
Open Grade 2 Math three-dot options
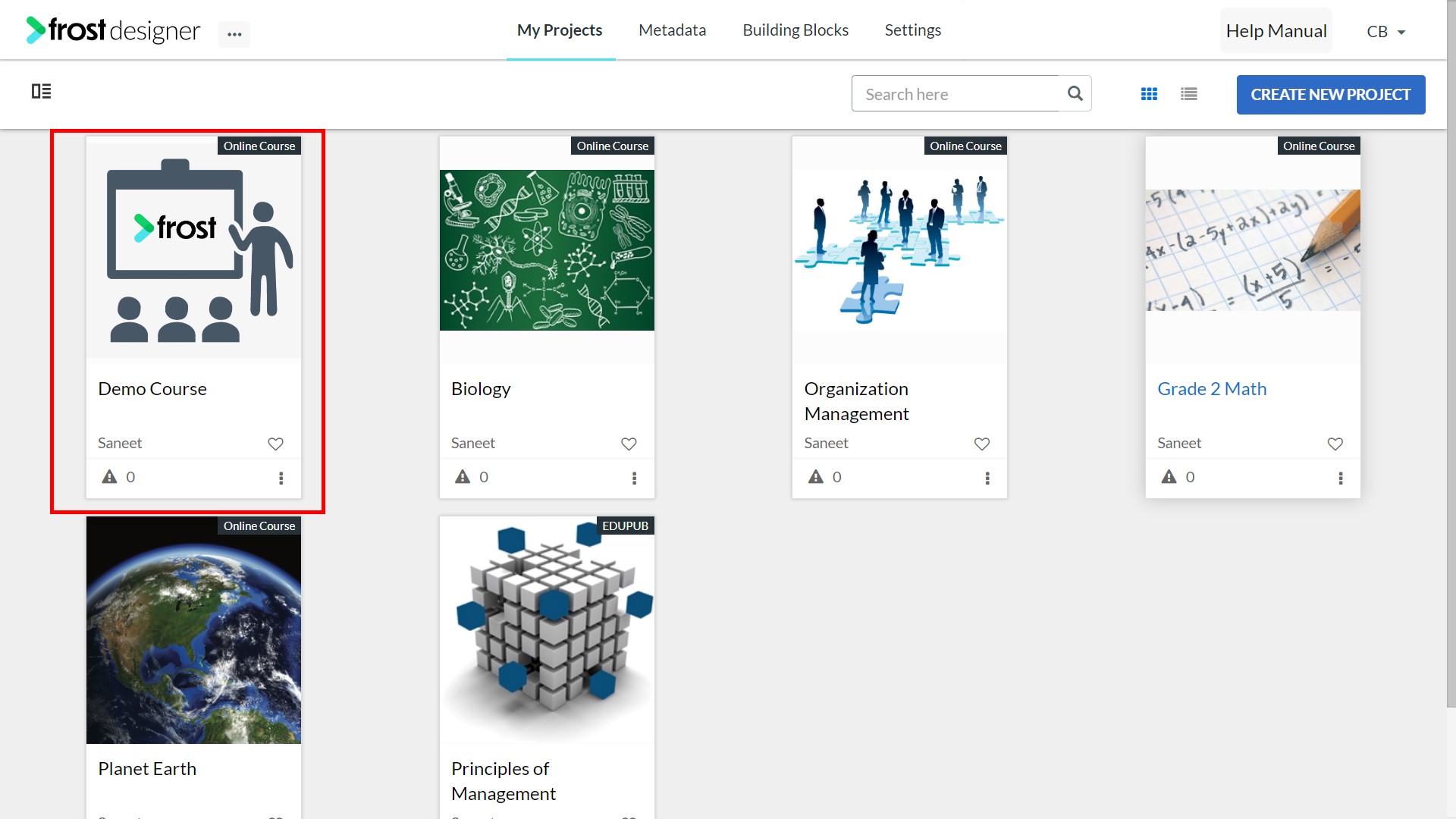point(1341,478)
